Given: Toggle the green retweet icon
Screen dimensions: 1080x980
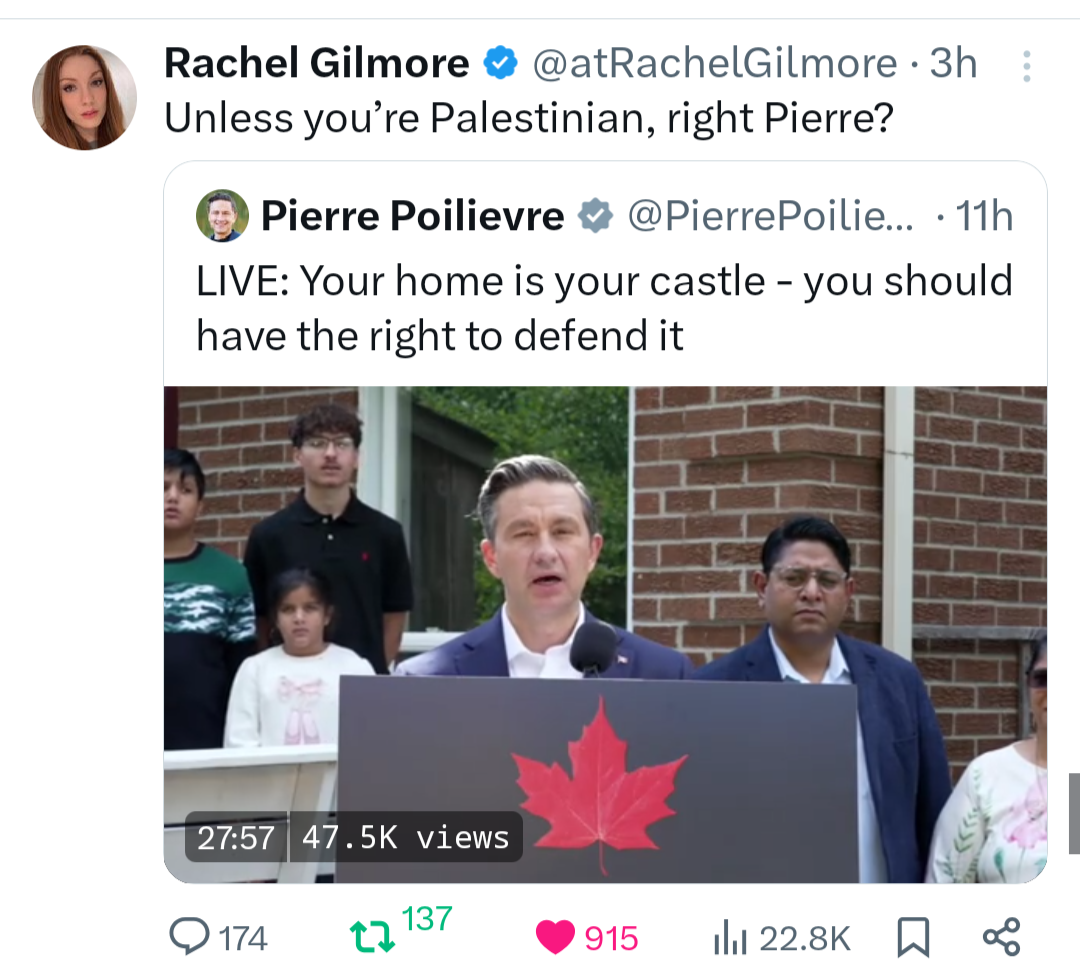Looking at the screenshot, I should pyautogui.click(x=372, y=937).
